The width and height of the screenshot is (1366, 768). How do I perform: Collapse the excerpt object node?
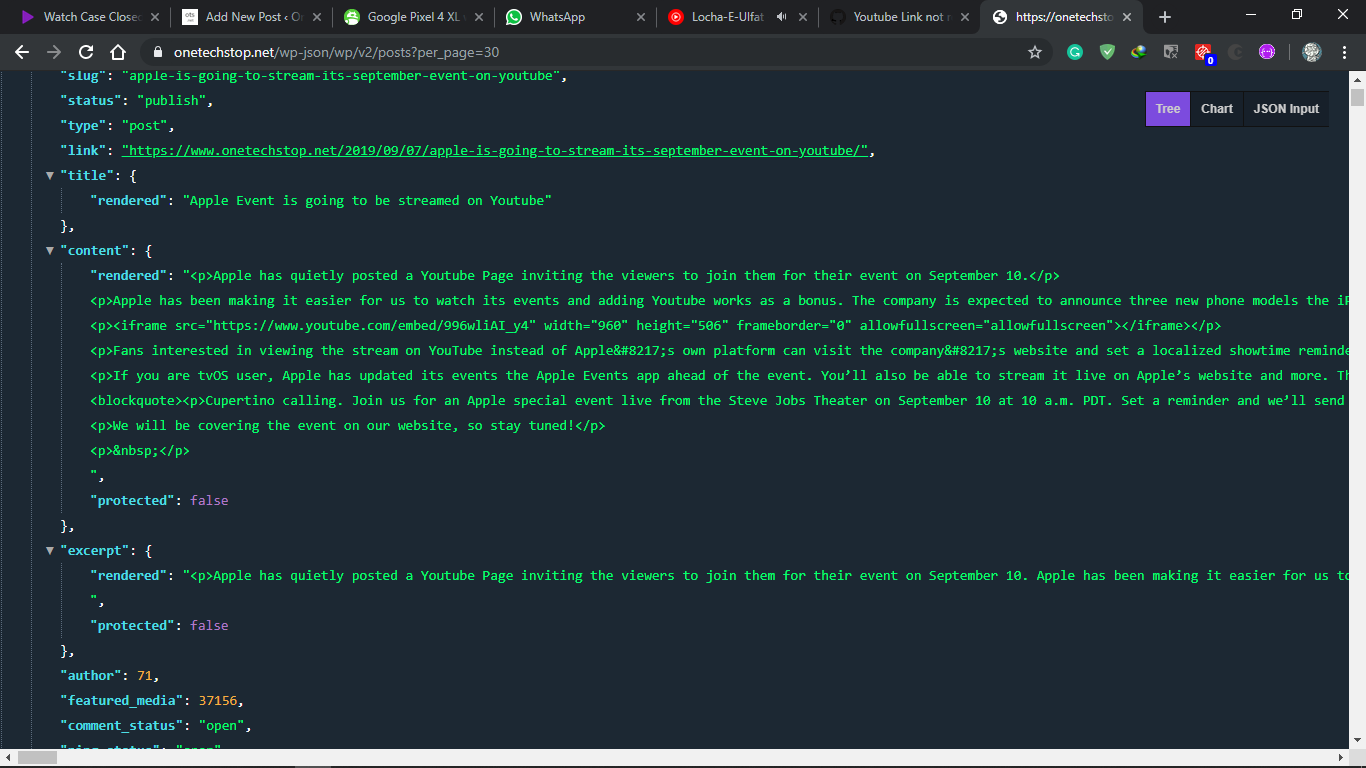pos(49,550)
